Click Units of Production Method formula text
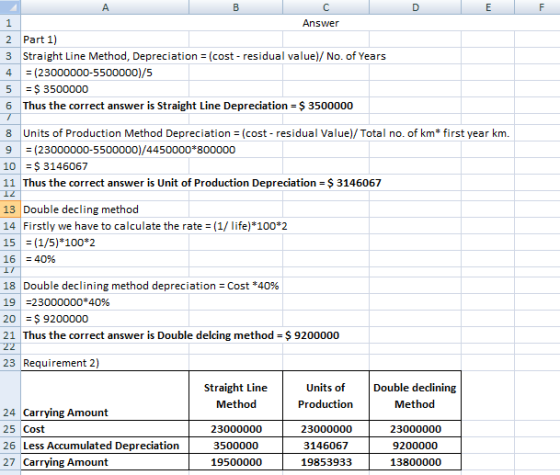560x475 pixels. coord(266,133)
